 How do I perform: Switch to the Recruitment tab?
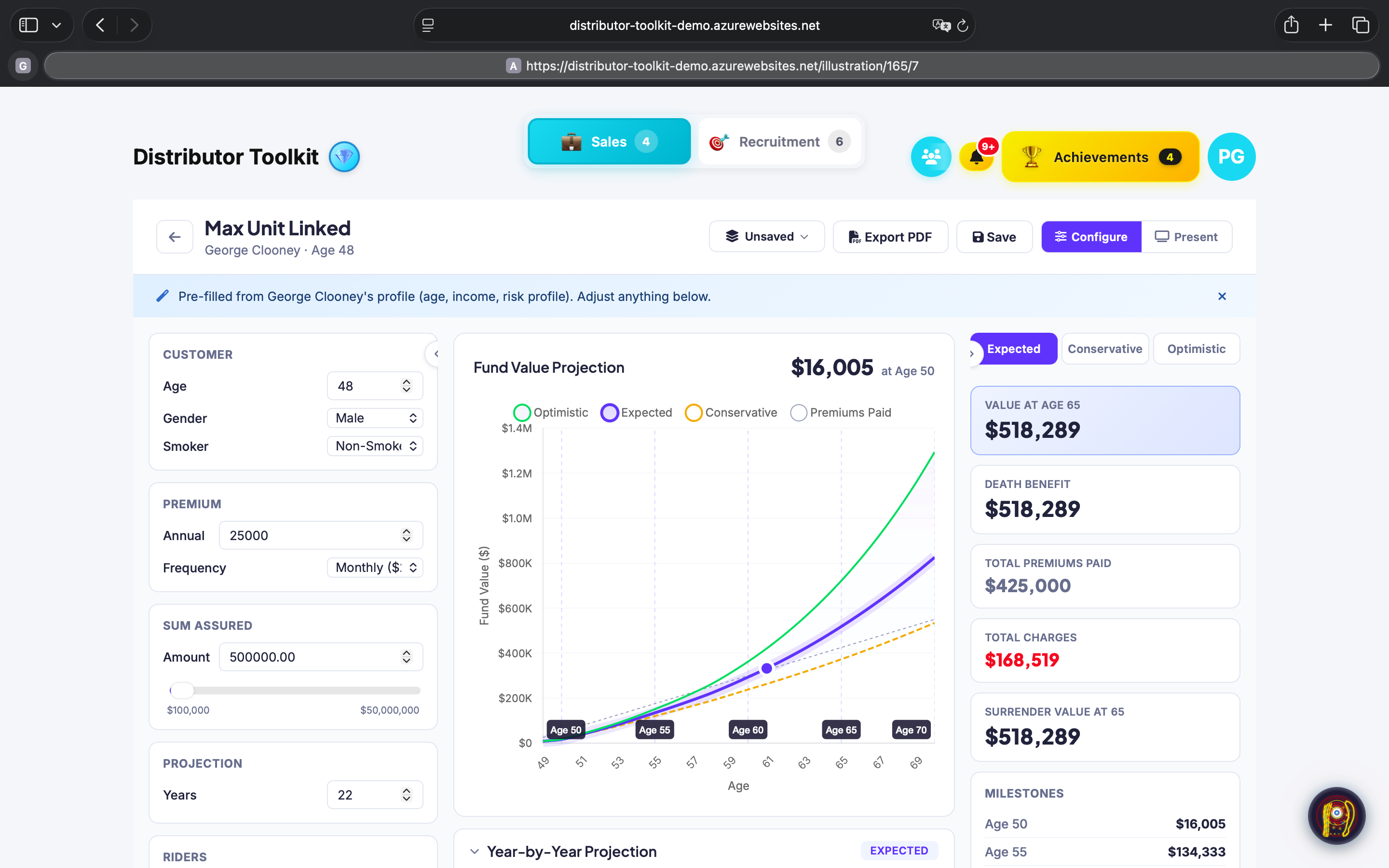tap(779, 142)
